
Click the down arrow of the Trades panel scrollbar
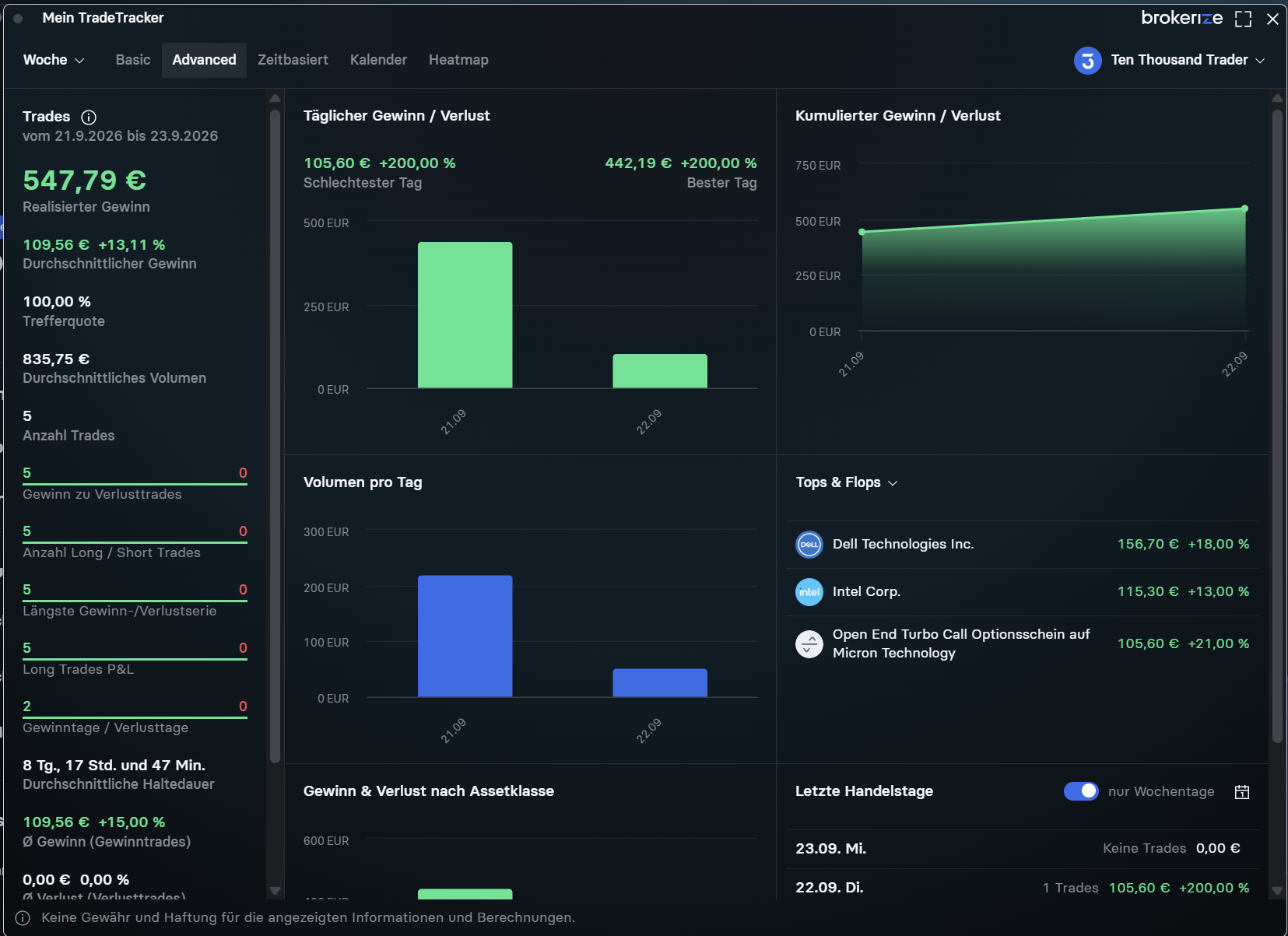pyautogui.click(x=275, y=891)
